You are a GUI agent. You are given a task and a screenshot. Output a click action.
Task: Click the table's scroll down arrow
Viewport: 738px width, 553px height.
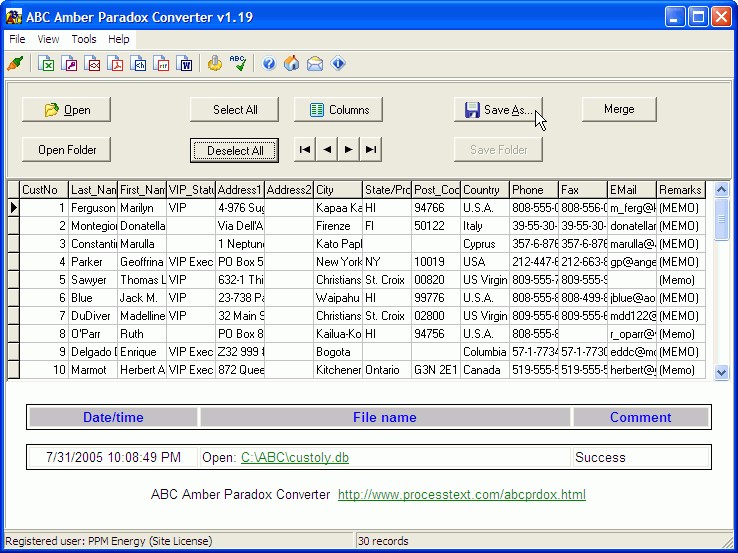(x=722, y=372)
